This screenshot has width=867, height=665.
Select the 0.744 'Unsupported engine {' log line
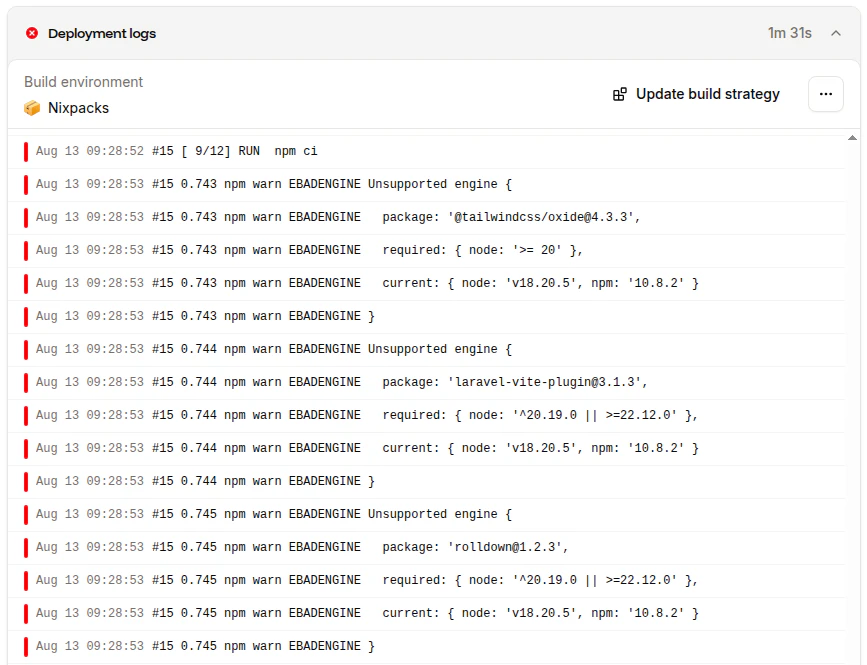tap(426, 349)
